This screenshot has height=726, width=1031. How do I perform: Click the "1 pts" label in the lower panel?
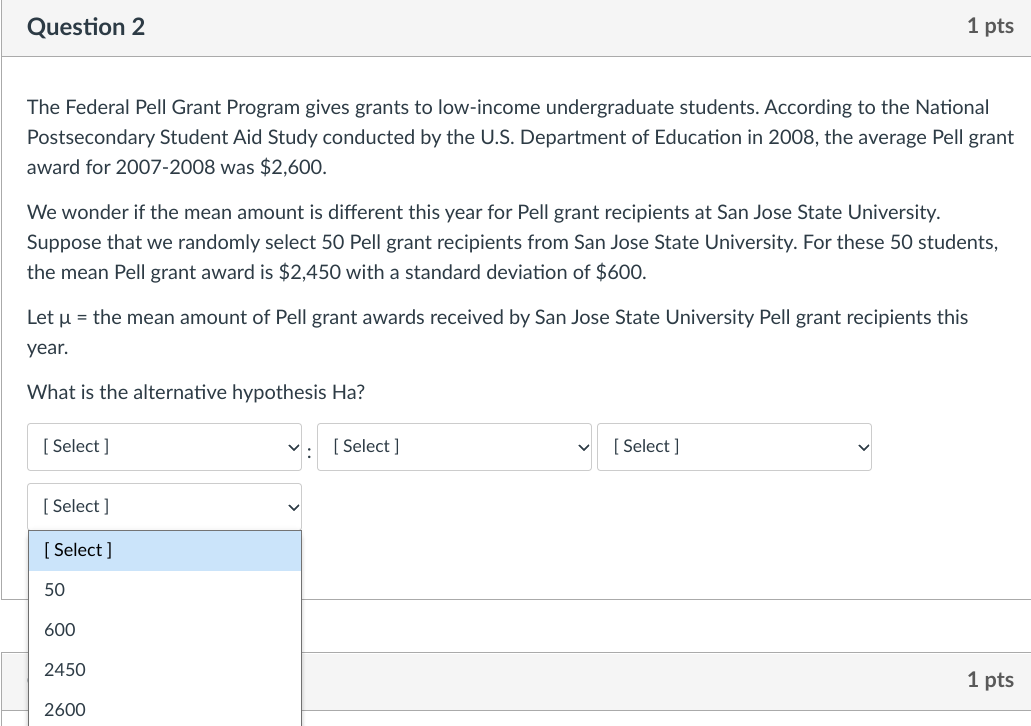(989, 679)
